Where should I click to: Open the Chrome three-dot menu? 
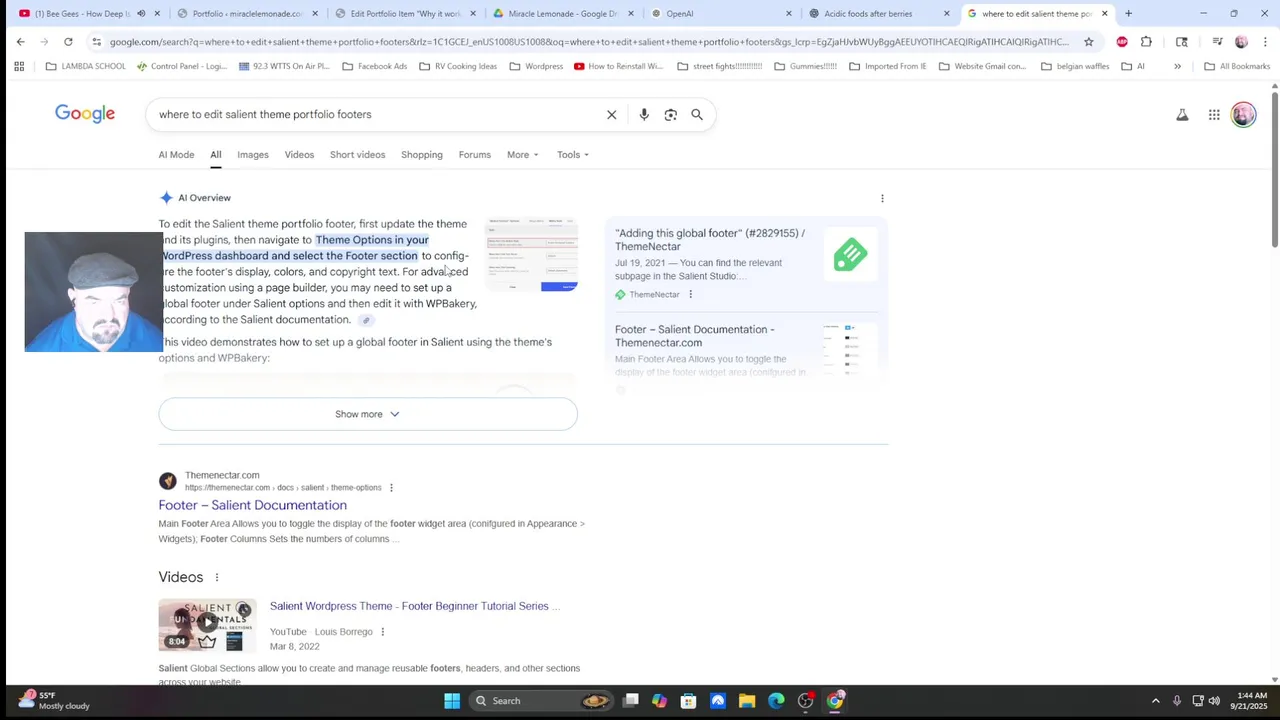coord(1265,42)
